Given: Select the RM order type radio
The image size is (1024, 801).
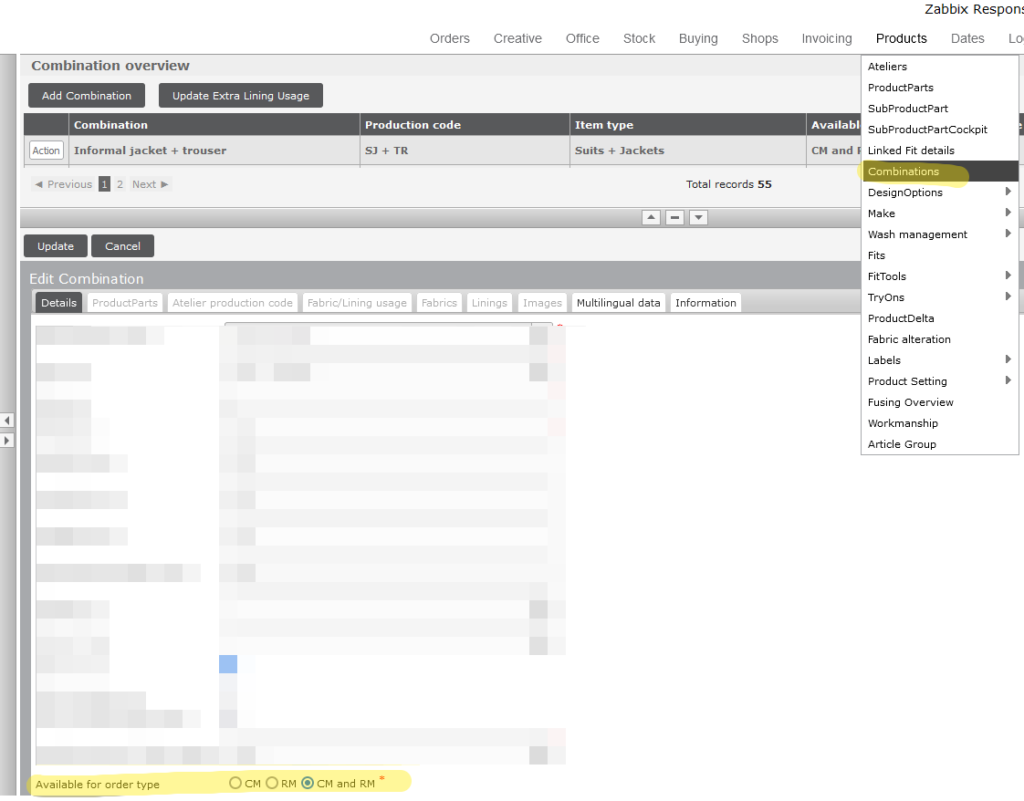Looking at the screenshot, I should tap(271, 783).
